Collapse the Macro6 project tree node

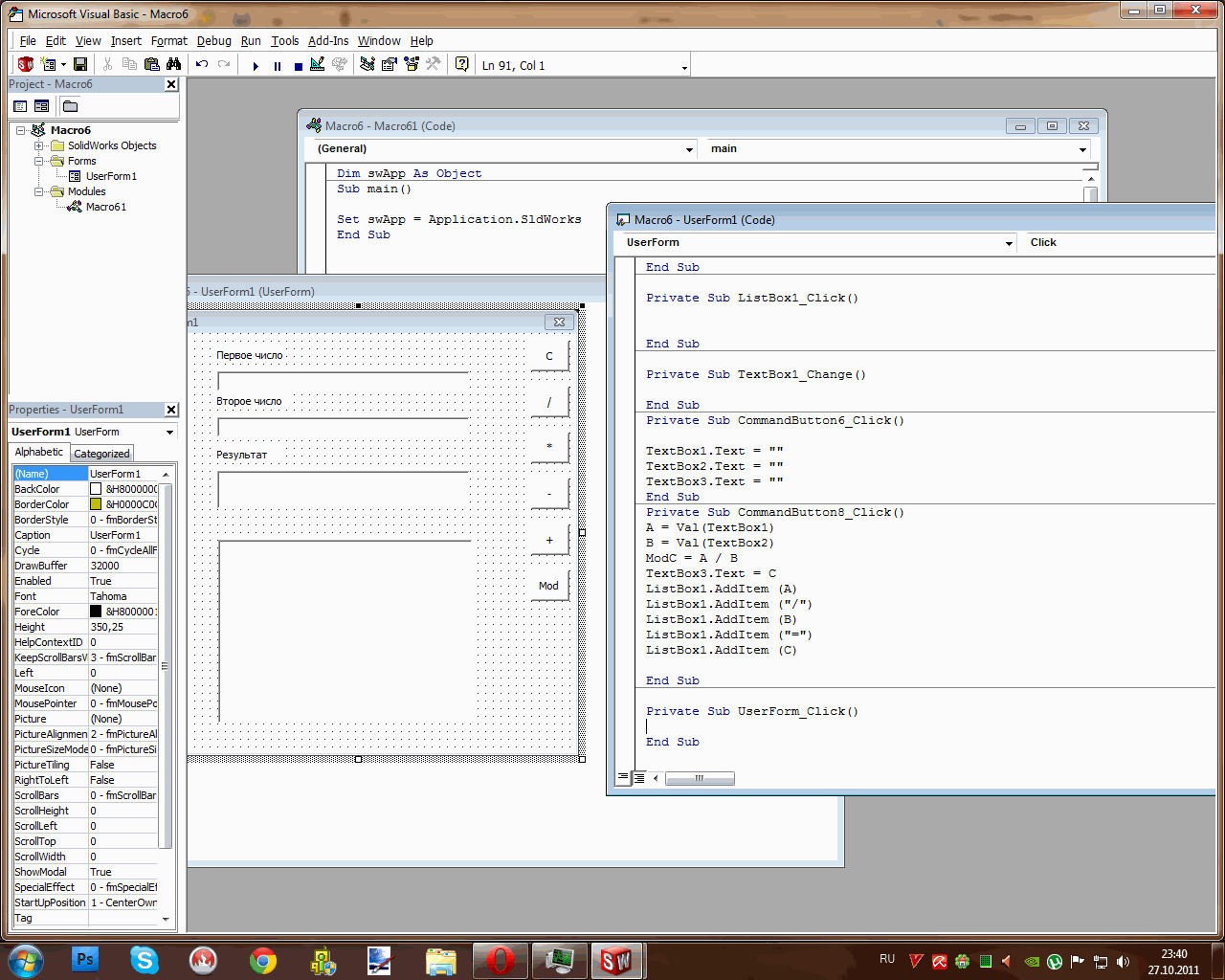(21, 130)
